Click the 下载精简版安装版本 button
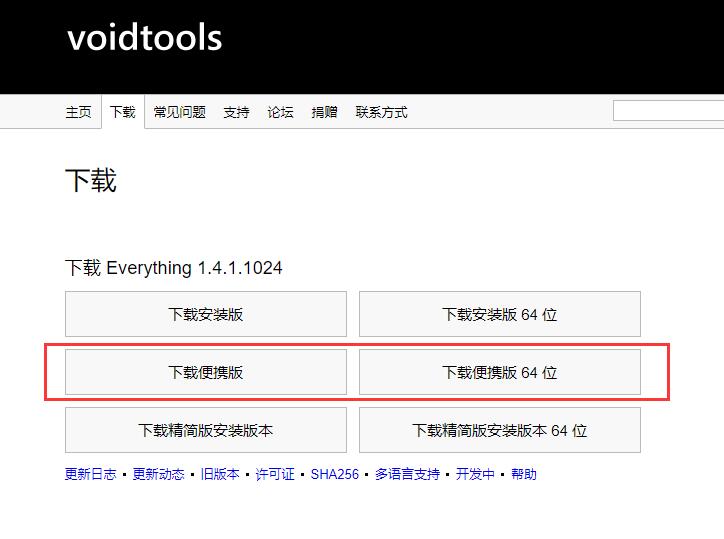This screenshot has height=539, width=724. pos(206,430)
